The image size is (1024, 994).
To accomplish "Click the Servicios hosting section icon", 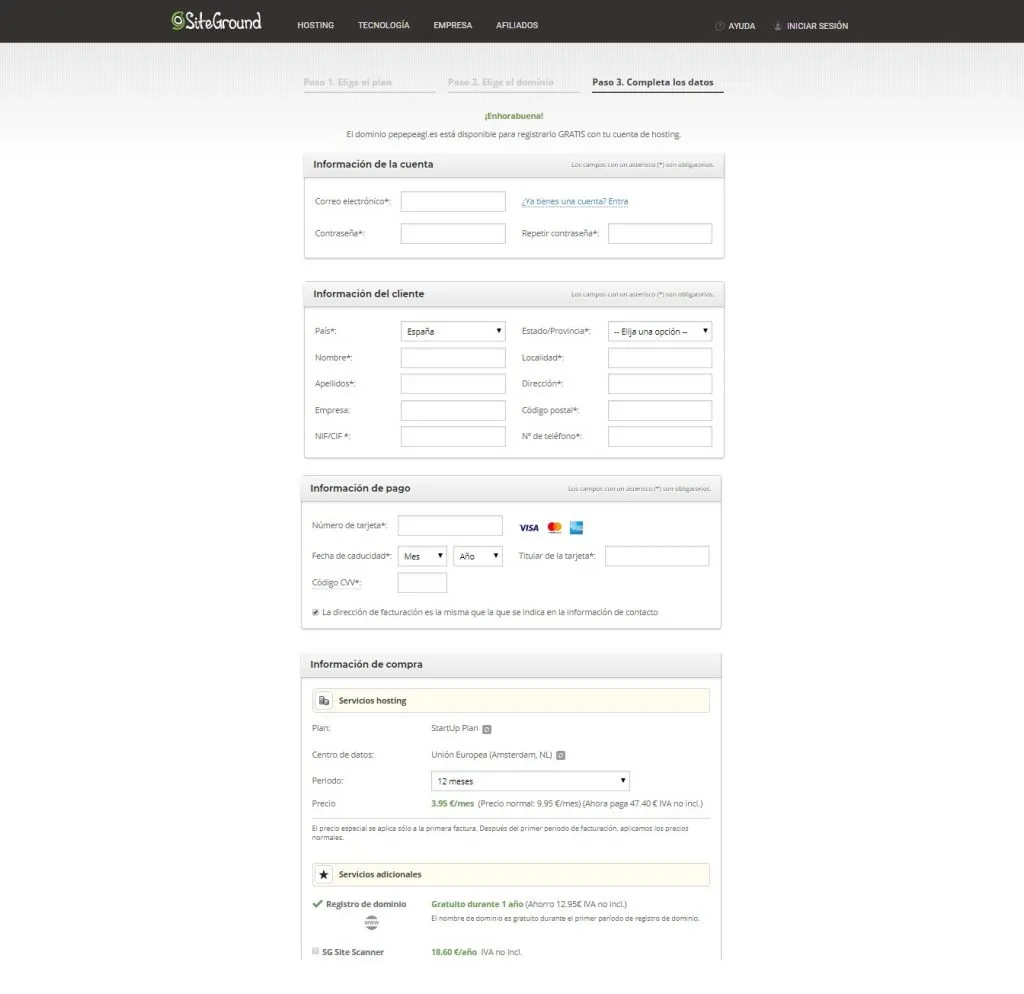I will point(323,700).
